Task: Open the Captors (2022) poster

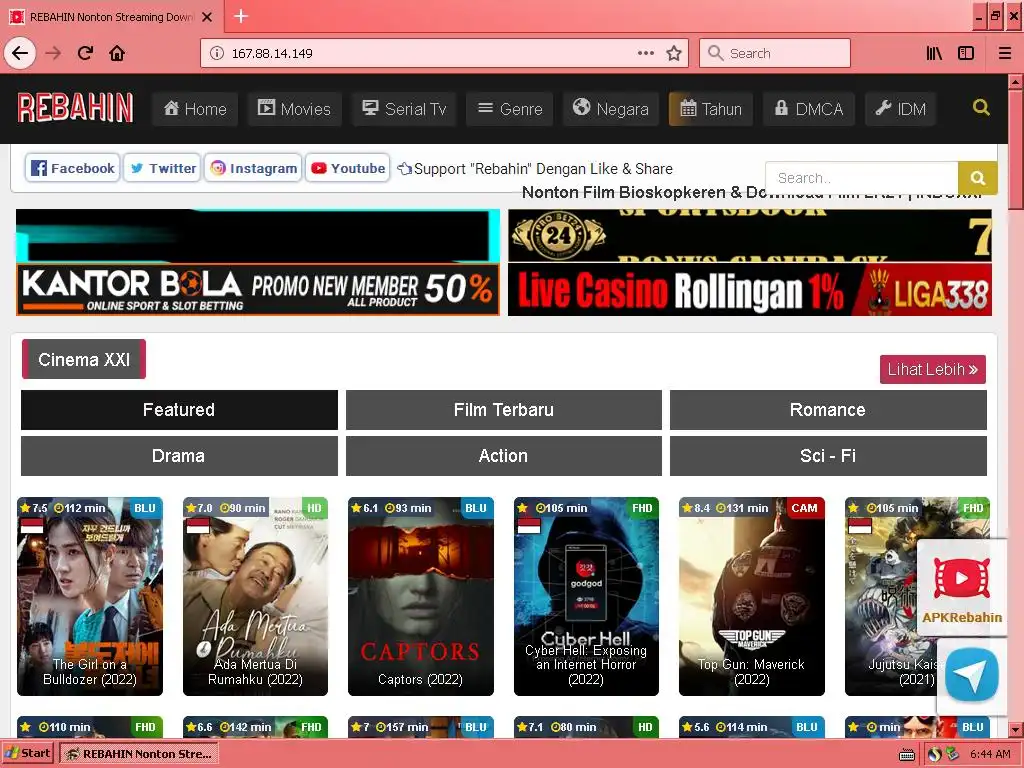Action: 421,596
